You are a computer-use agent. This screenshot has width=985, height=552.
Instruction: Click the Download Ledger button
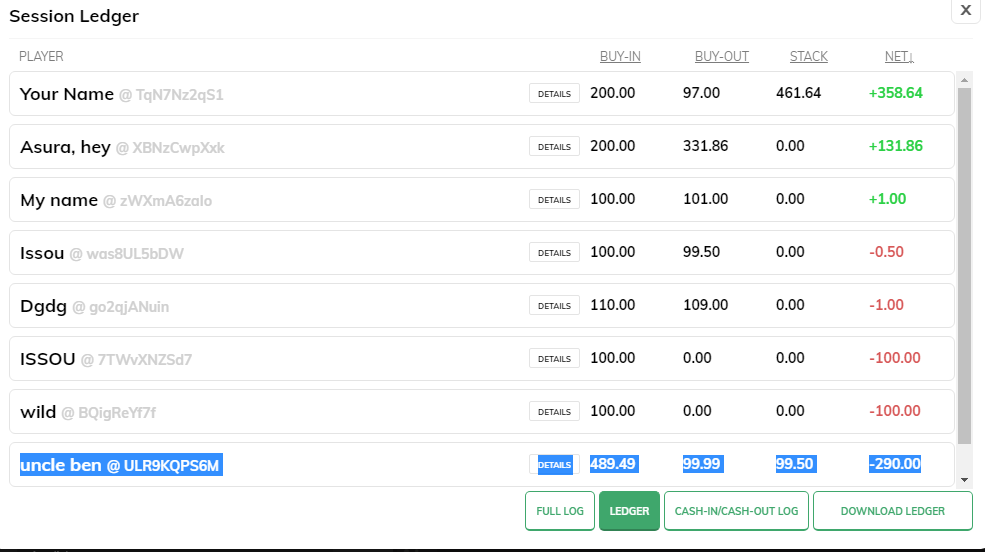click(892, 511)
